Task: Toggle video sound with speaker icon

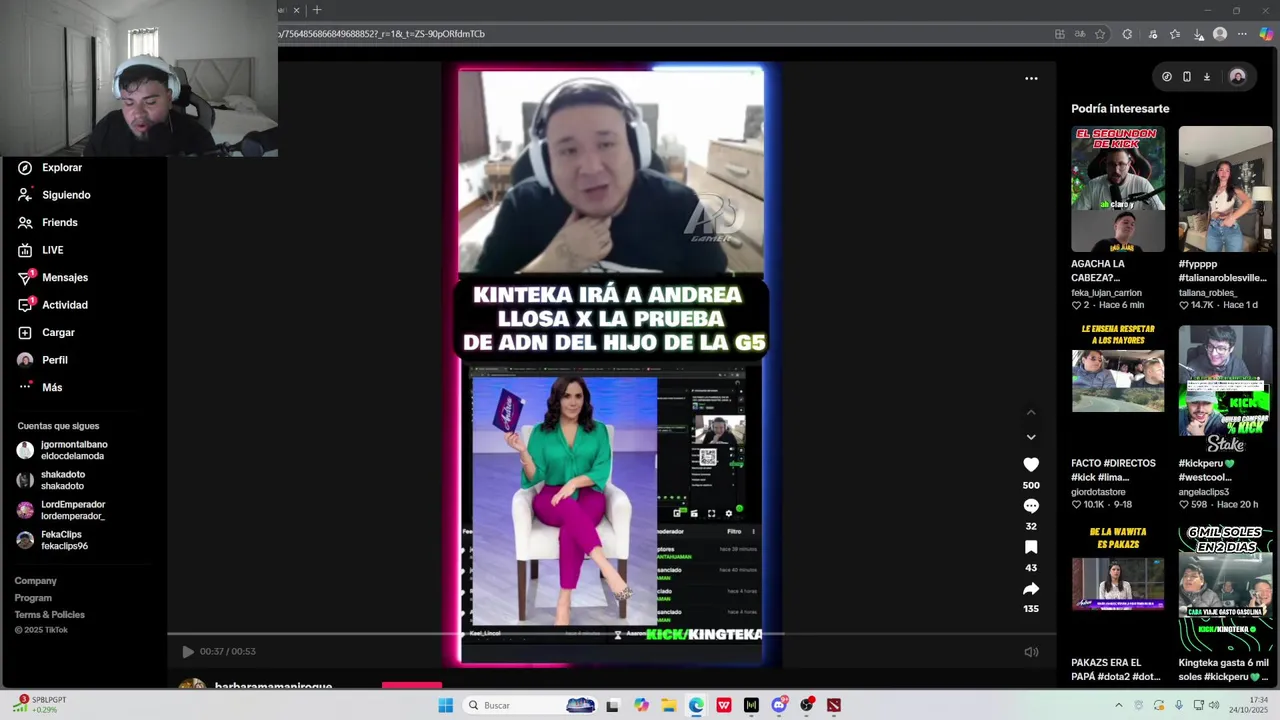Action: click(1031, 652)
